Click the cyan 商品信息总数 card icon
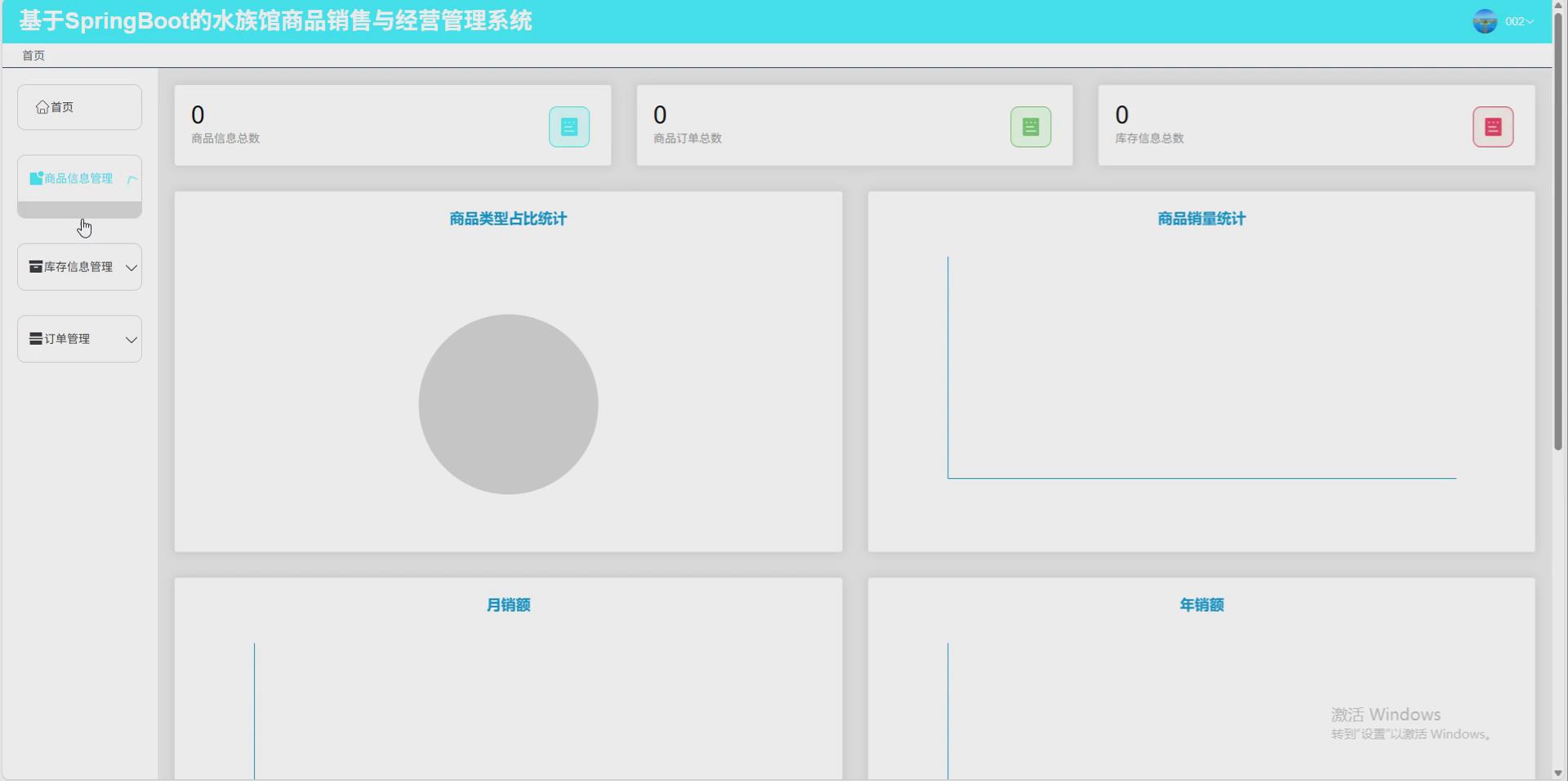Image resolution: width=1568 pixels, height=781 pixels. pos(569,127)
